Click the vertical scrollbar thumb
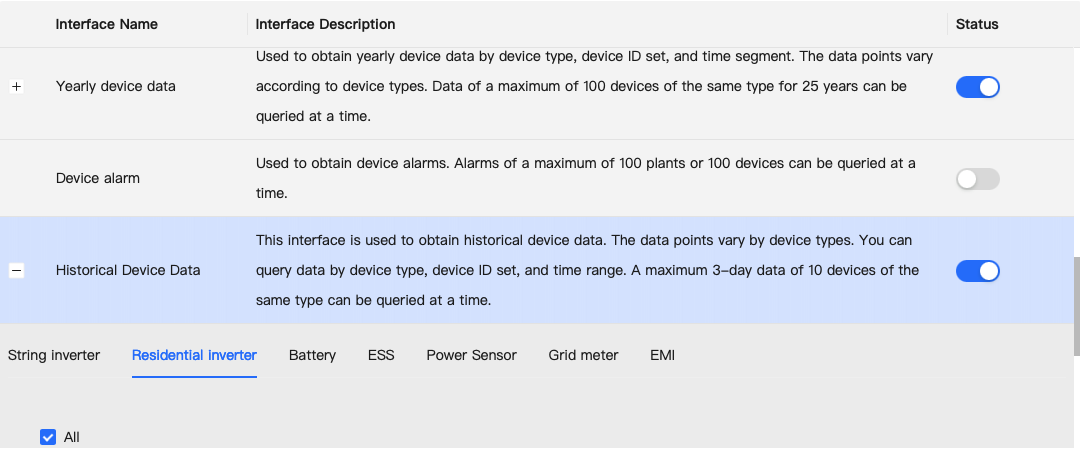 tap(1077, 307)
